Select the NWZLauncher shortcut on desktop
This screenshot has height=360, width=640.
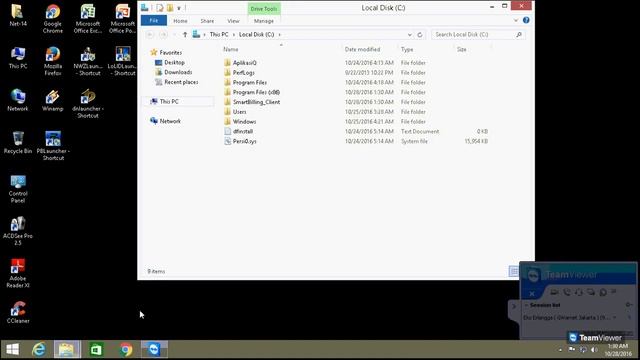(87, 61)
